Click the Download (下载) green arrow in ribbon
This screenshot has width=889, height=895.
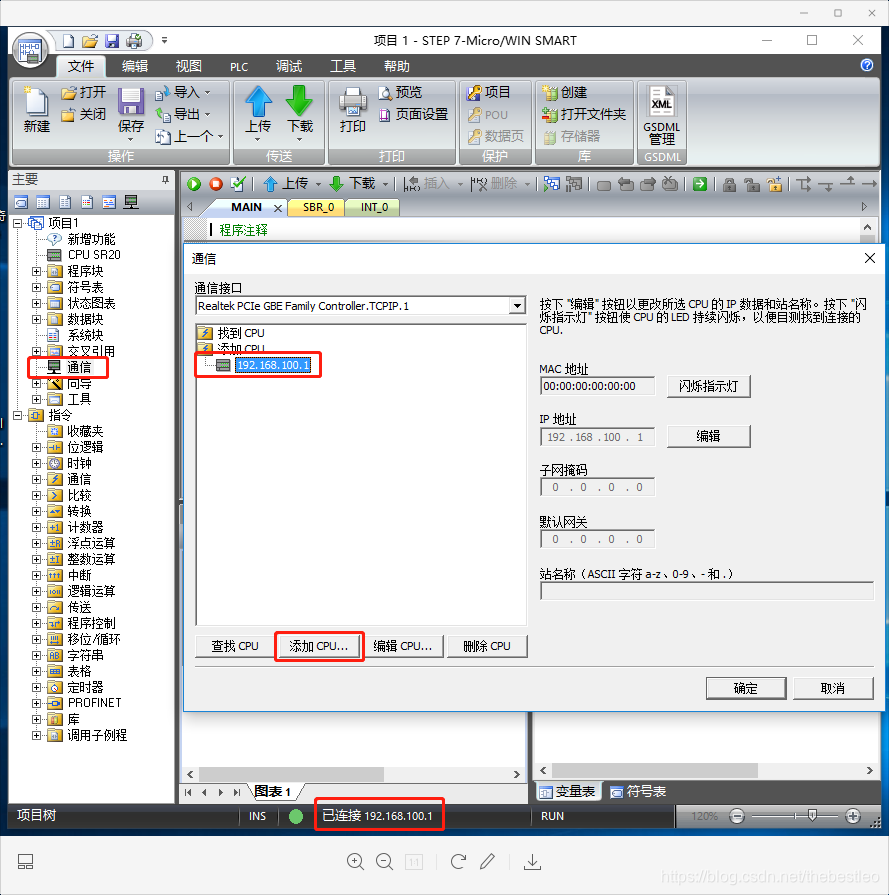[299, 101]
